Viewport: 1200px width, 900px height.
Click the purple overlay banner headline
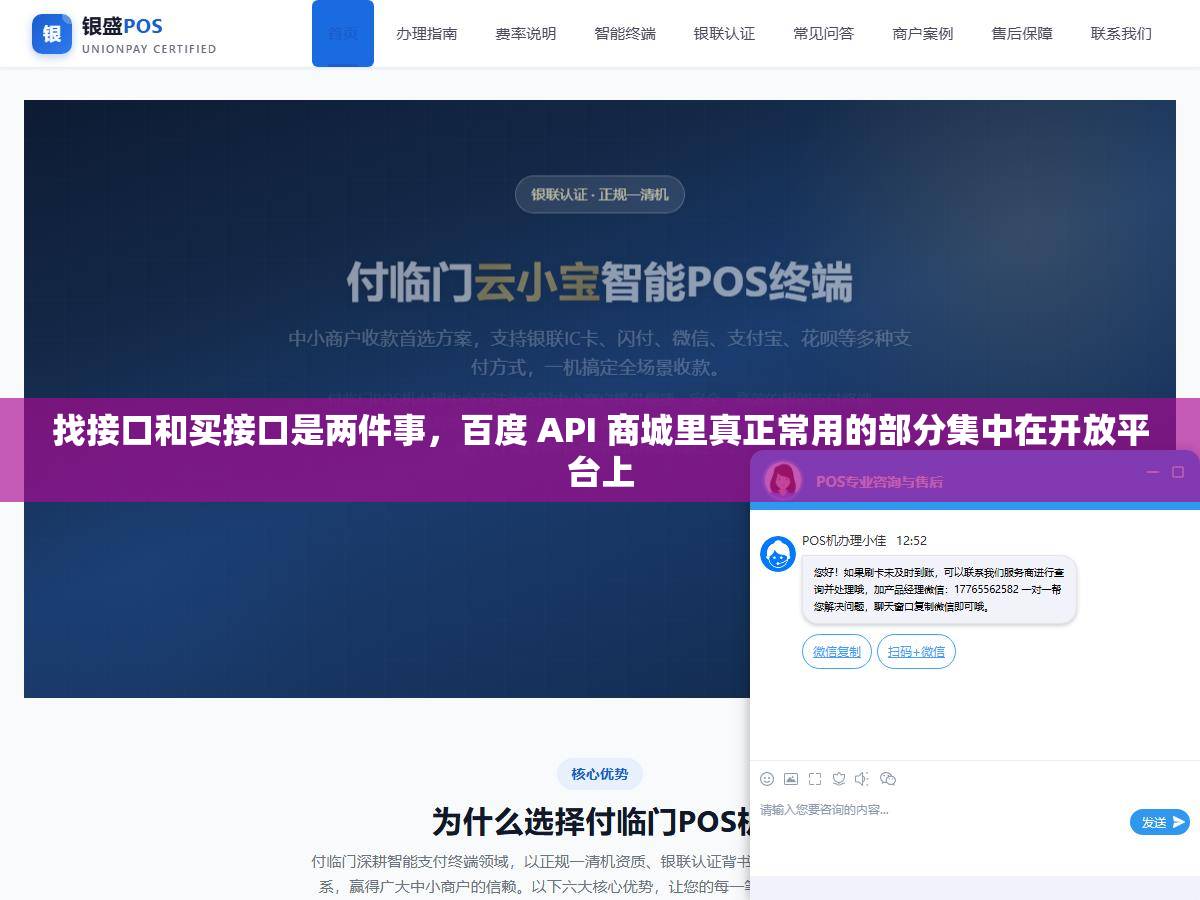click(x=600, y=450)
